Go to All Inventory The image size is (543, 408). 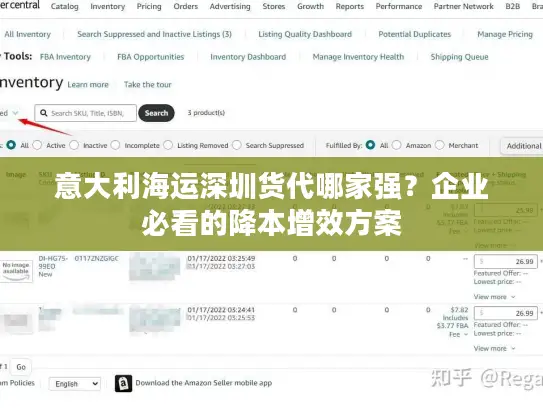tap(27, 34)
